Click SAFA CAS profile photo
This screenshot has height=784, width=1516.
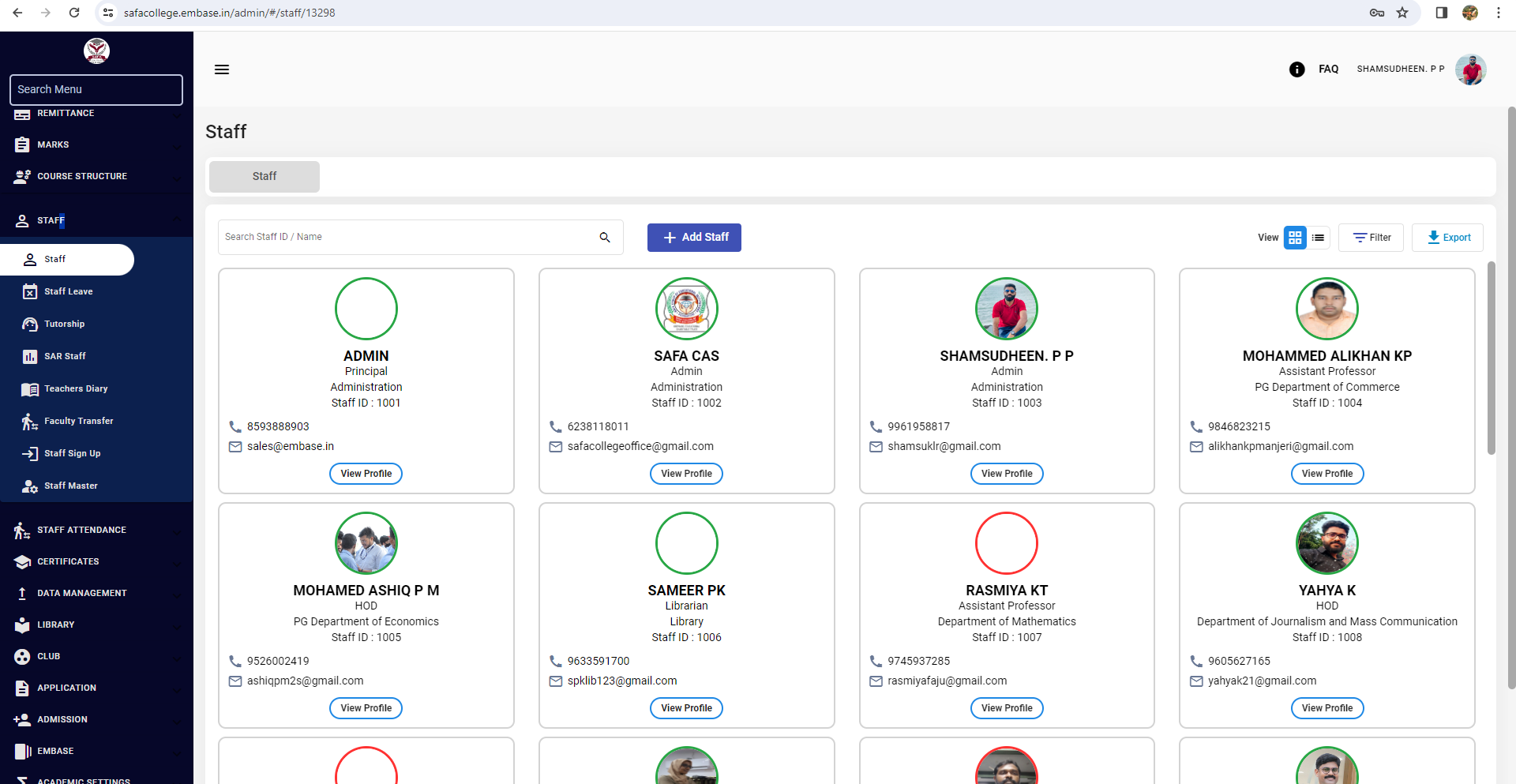687,309
